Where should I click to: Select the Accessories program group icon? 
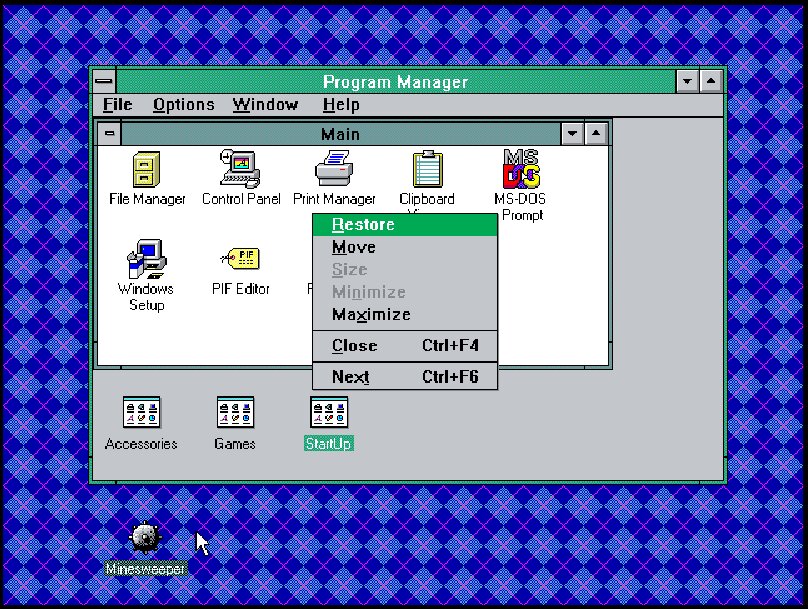pos(141,412)
